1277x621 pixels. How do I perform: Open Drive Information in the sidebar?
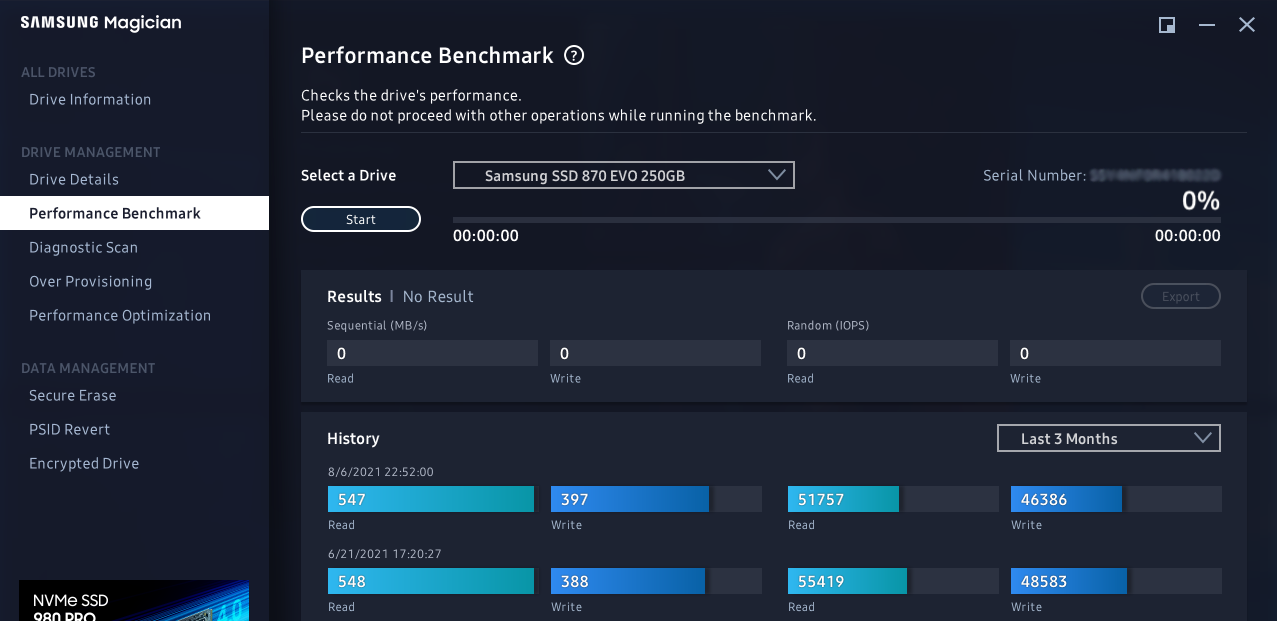(90, 99)
